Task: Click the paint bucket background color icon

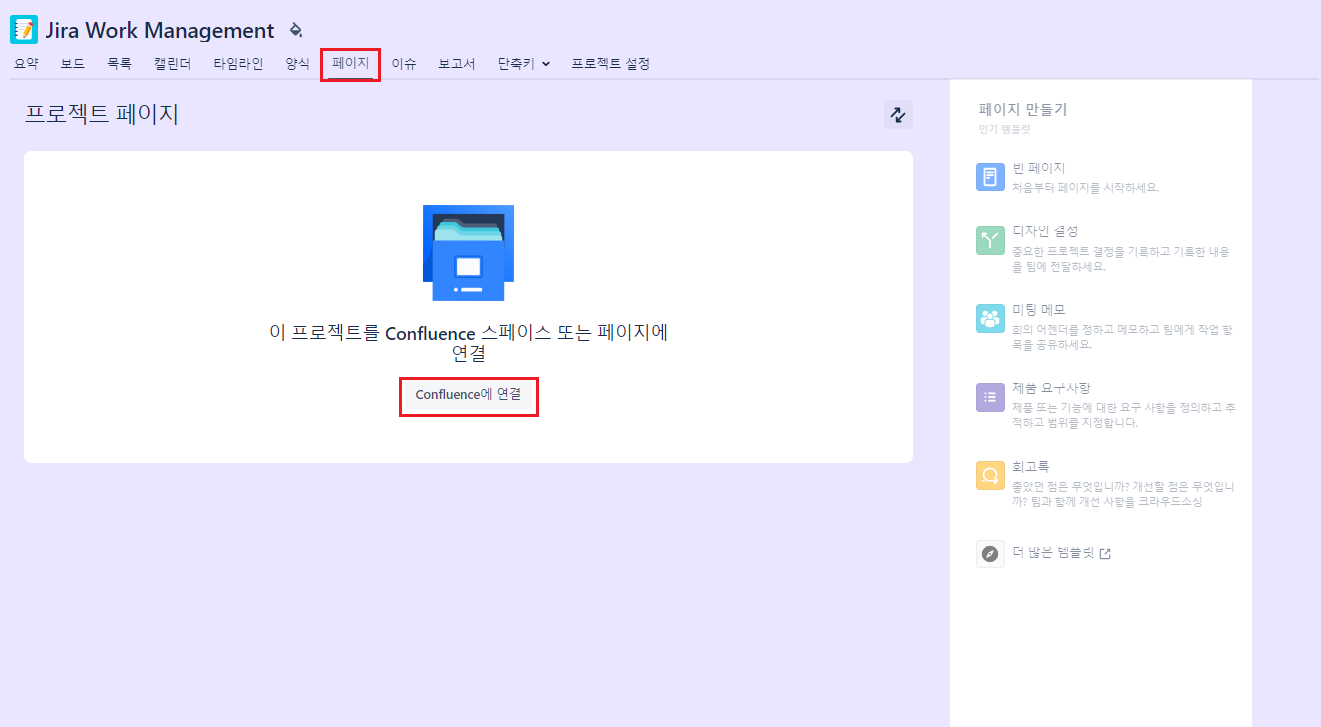Action: coord(295,30)
